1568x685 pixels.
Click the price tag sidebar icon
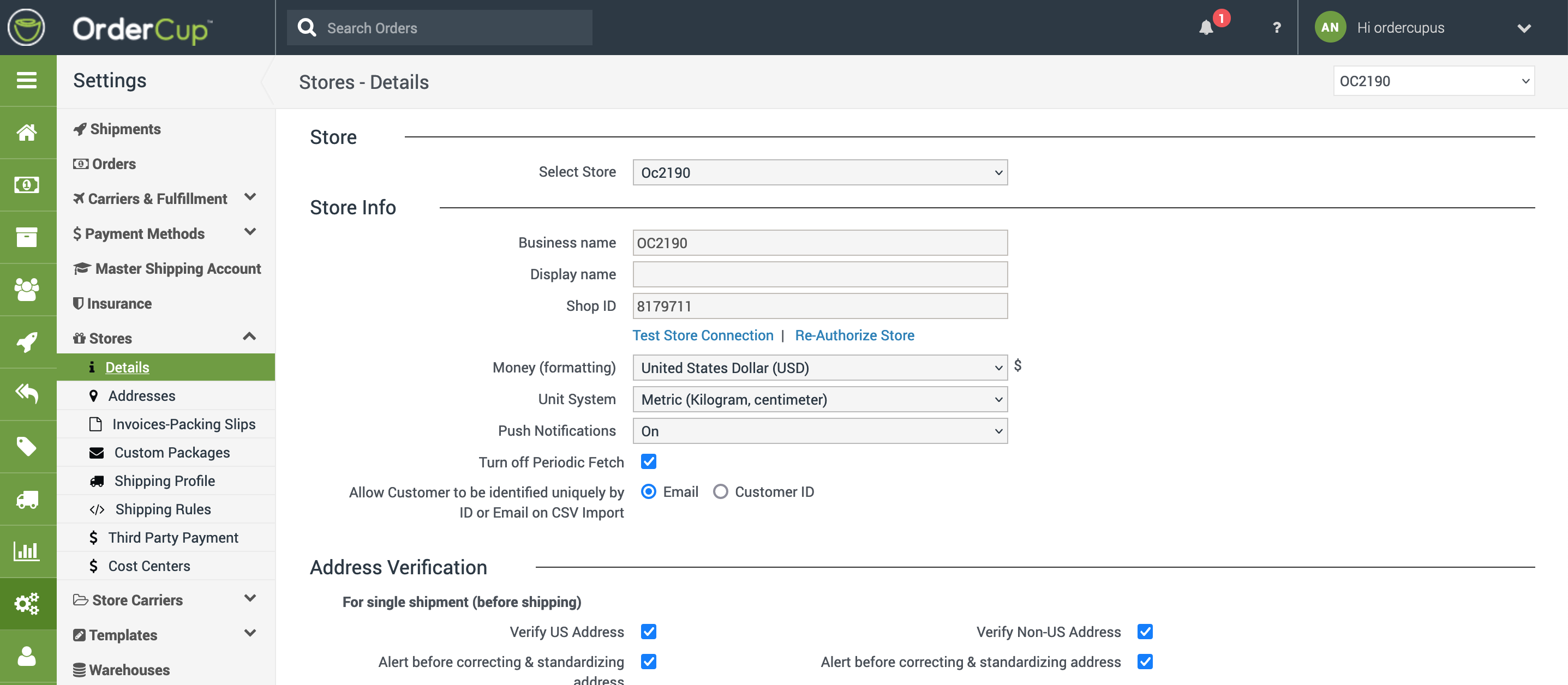pos(27,447)
